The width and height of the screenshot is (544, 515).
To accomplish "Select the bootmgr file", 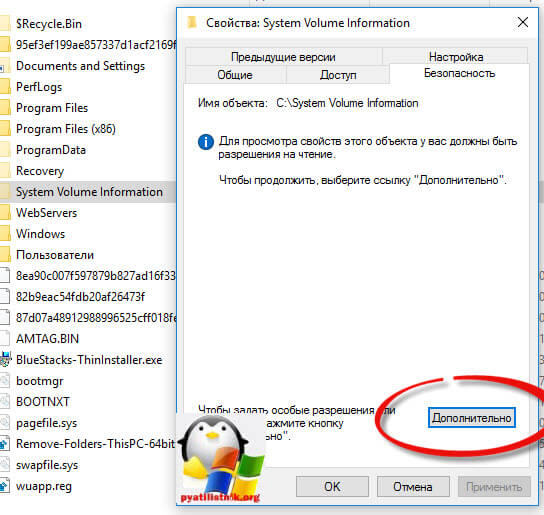I will 40,381.
